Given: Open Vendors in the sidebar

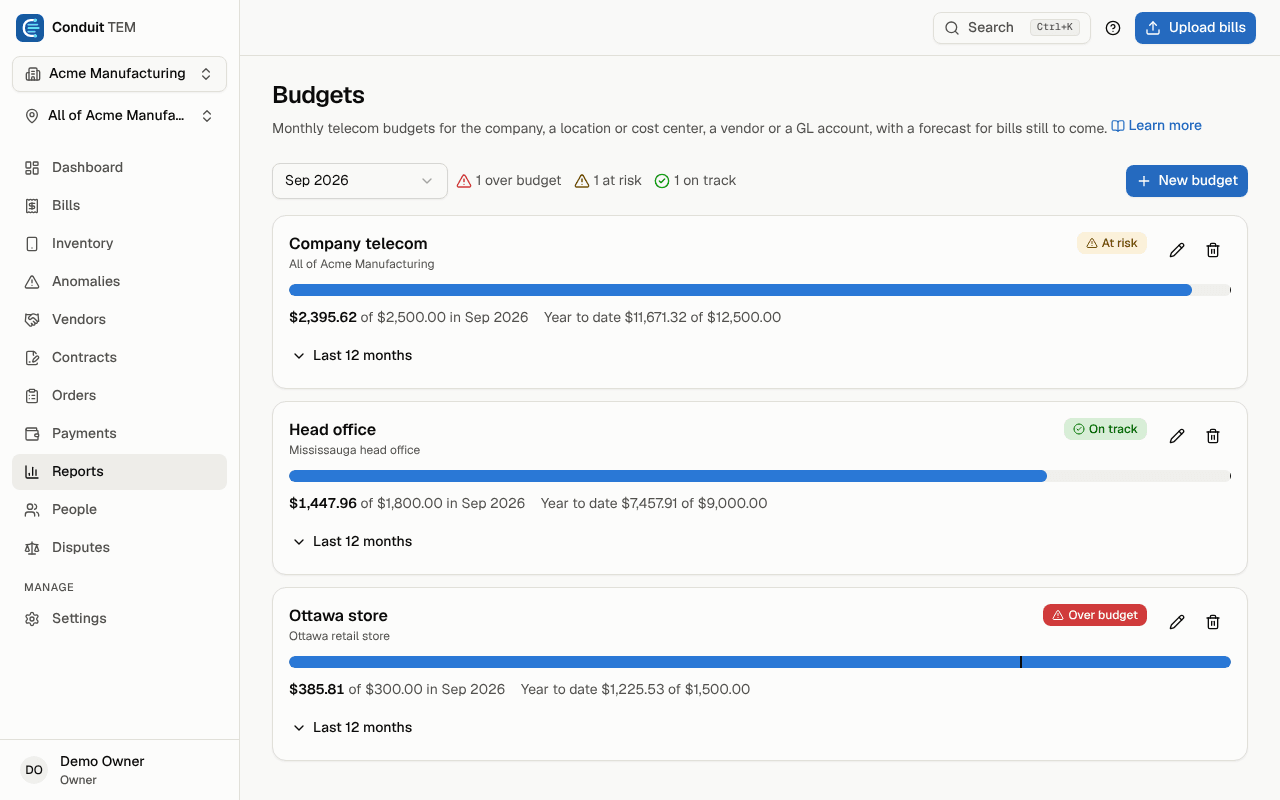Looking at the screenshot, I should [119, 320].
